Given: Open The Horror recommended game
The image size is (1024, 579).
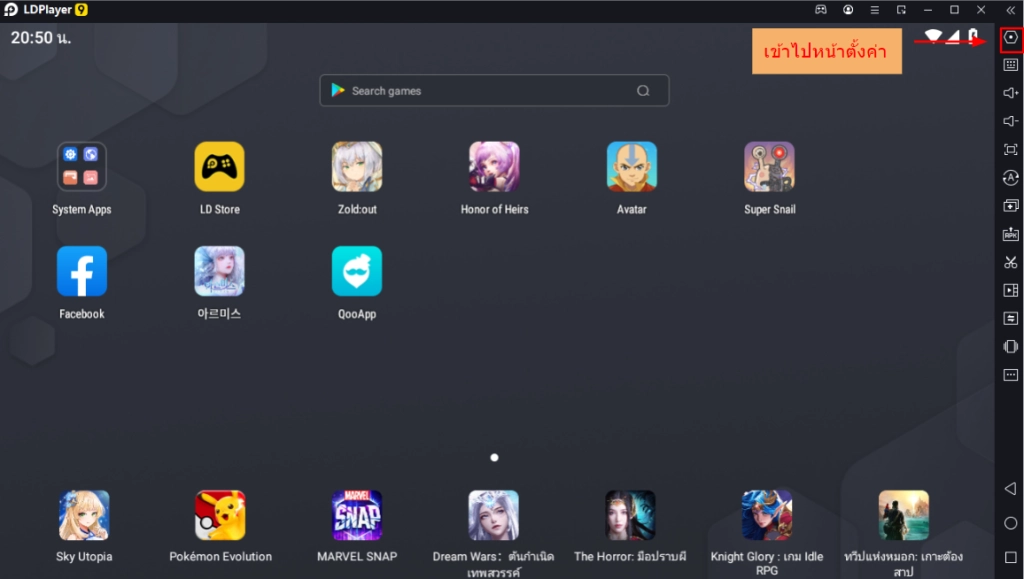Looking at the screenshot, I should coord(630,515).
